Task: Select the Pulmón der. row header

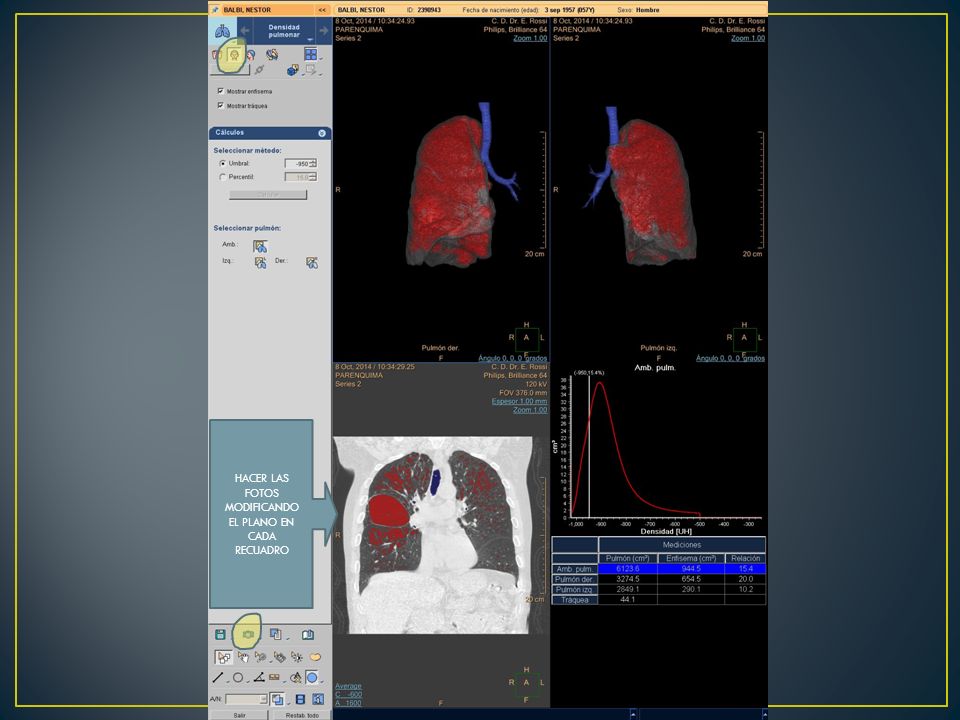Action: (575, 579)
